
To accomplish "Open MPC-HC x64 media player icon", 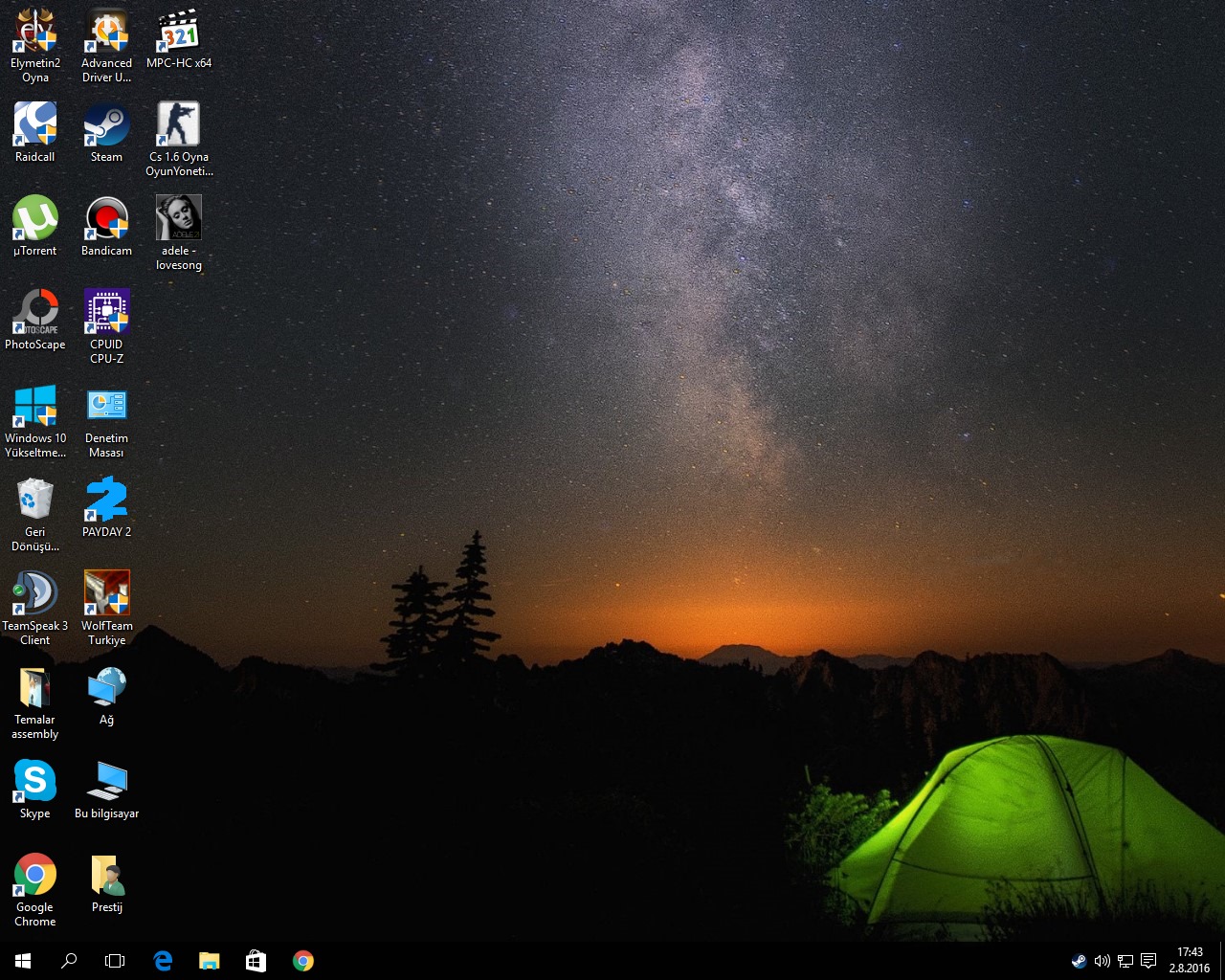I will (x=179, y=38).
